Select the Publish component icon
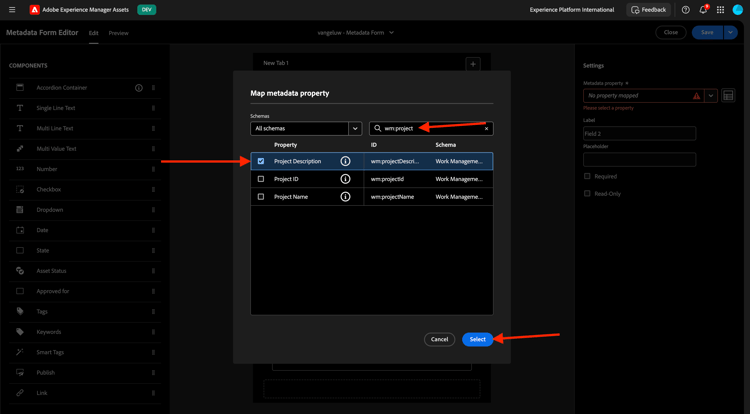 (20, 372)
